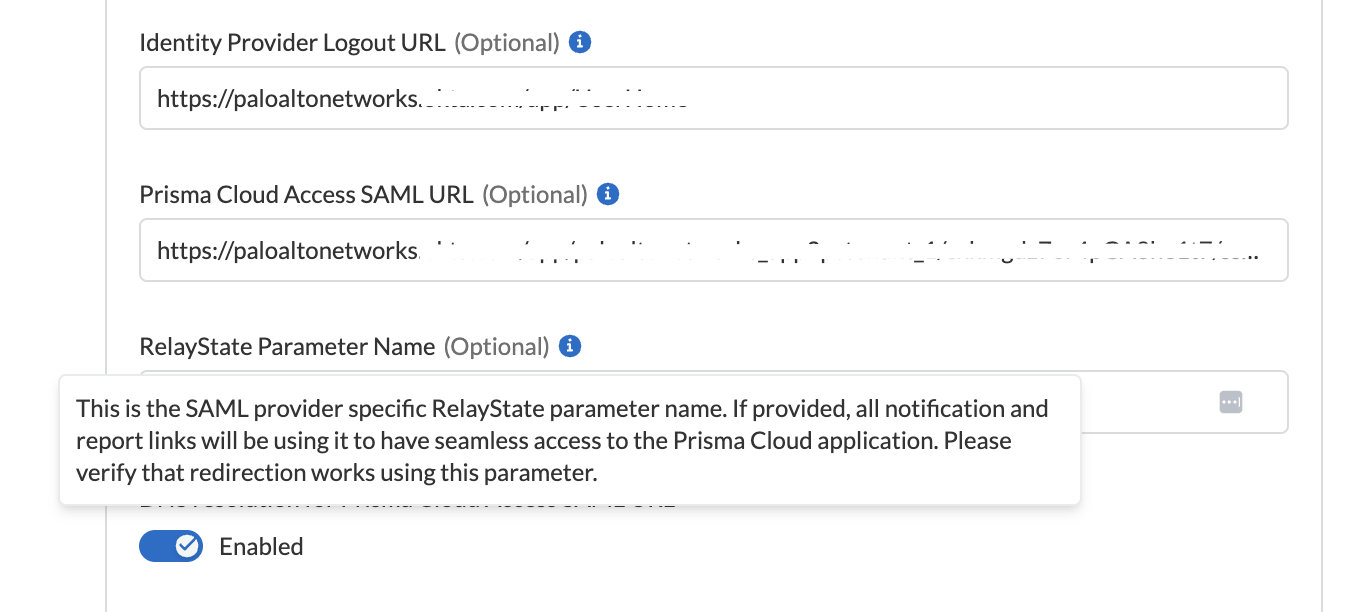The width and height of the screenshot is (1370, 612).
Task: Disable the Enabled toggle switch
Action: point(171,546)
